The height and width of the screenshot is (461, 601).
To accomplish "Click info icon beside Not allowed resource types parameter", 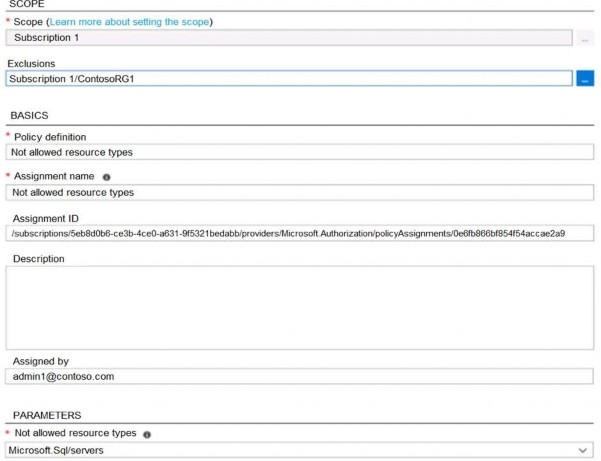I will click(x=147, y=435).
